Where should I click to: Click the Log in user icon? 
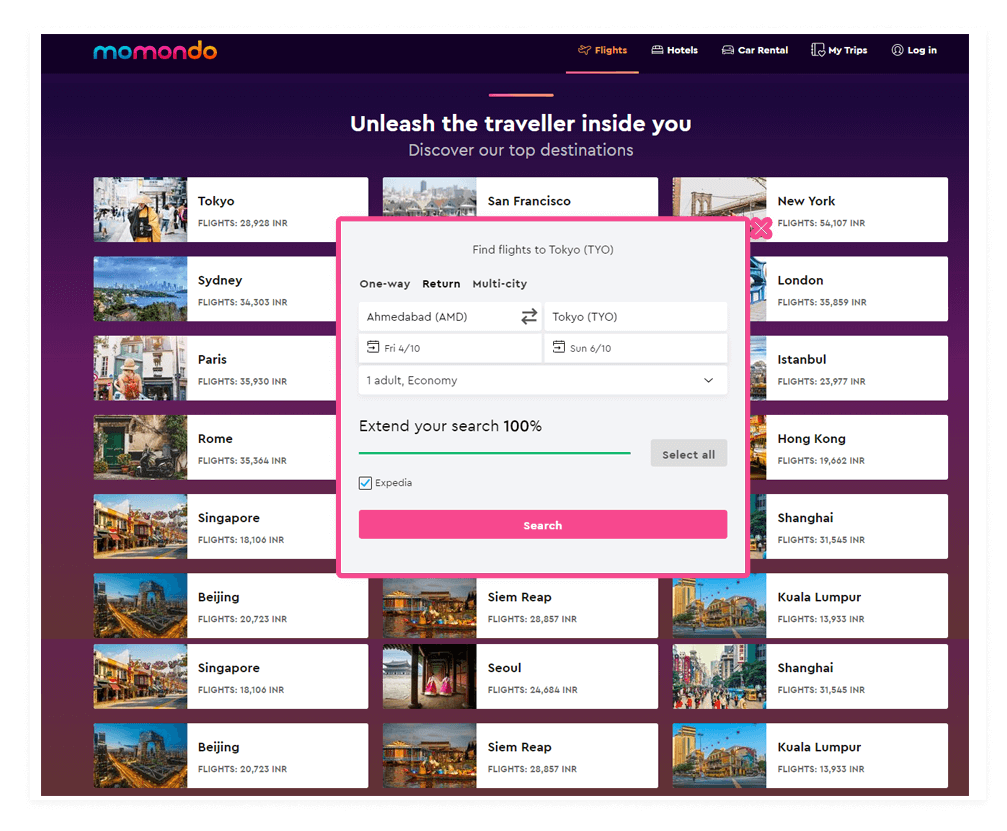897,50
